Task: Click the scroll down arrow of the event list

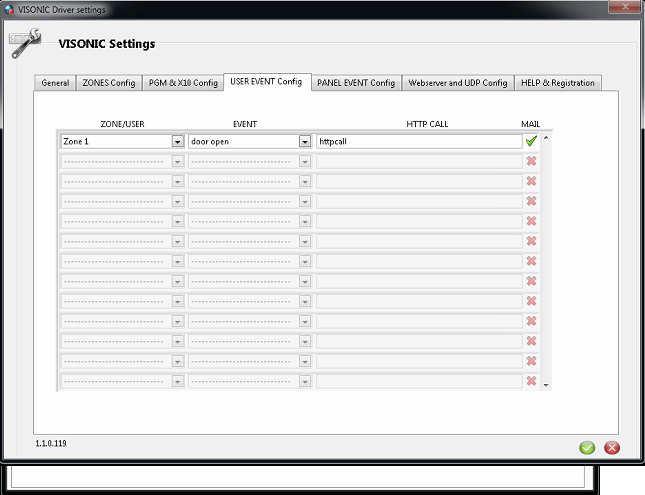Action: point(546,385)
